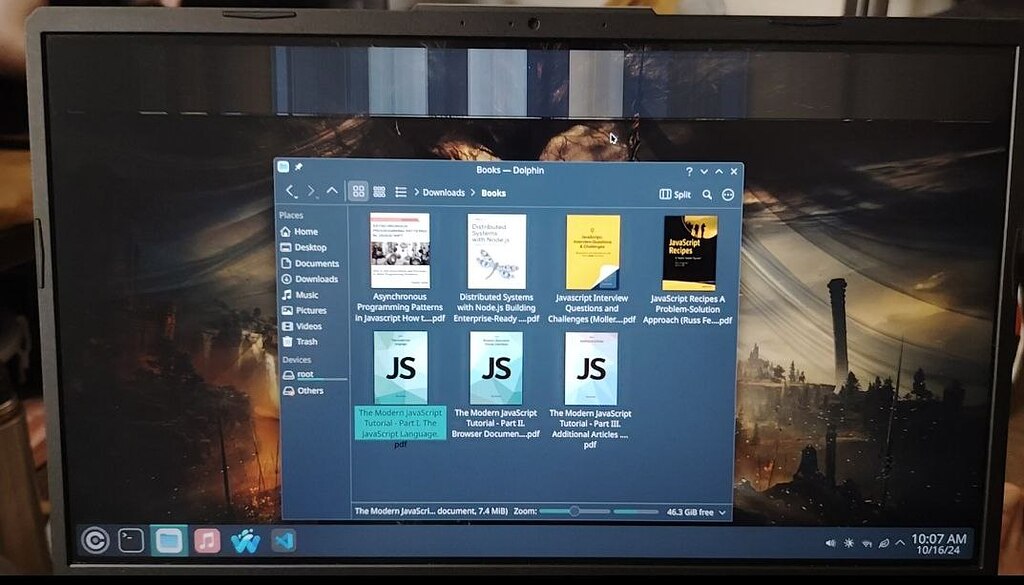Open the hamburger control menu
Screen dimensions: 1024x585
[728, 194]
